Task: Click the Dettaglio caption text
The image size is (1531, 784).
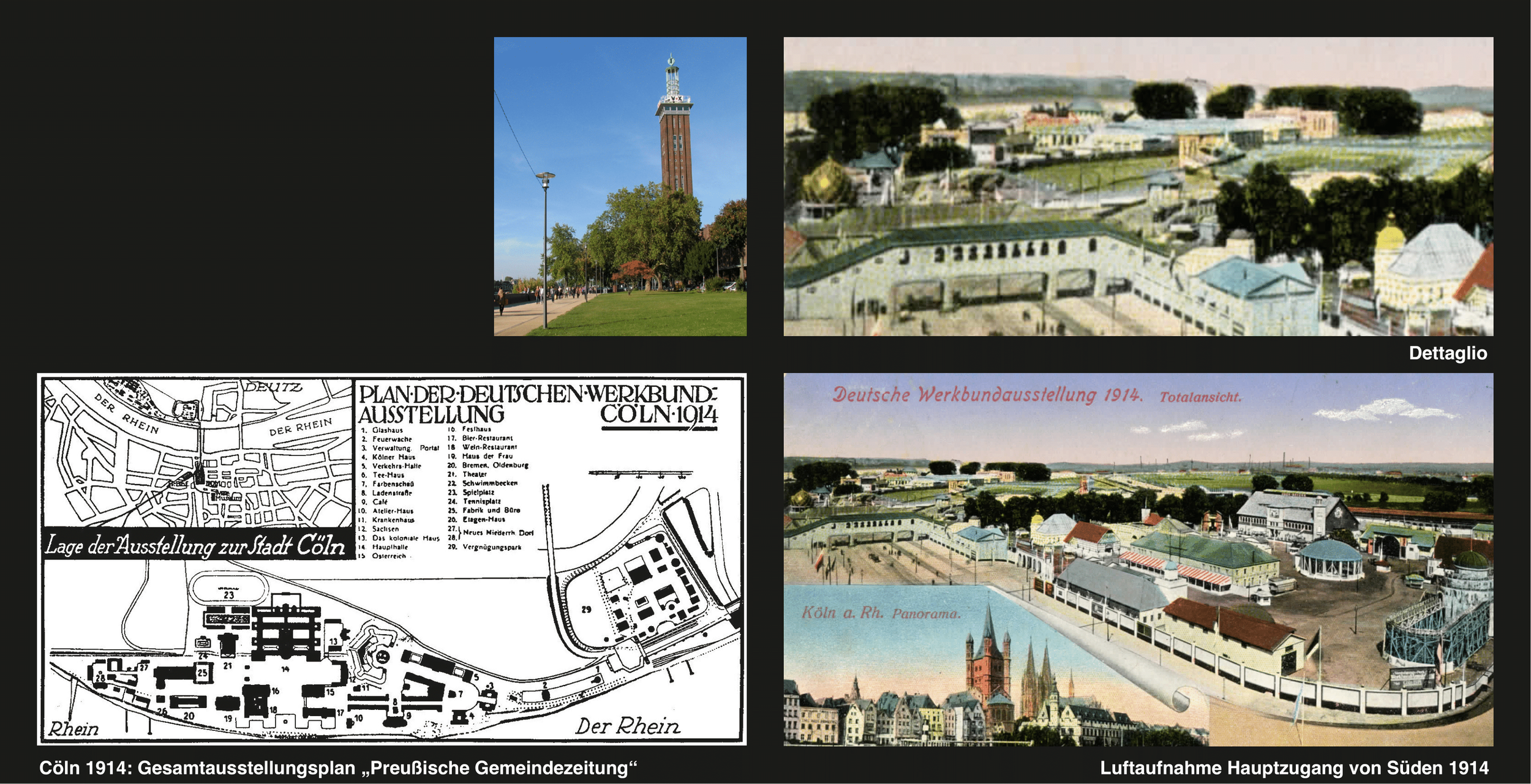Action: [x=1447, y=353]
